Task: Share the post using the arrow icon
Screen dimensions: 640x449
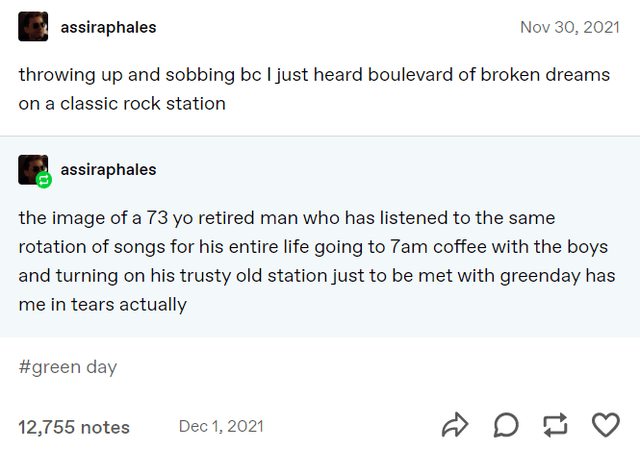Action: [x=455, y=426]
